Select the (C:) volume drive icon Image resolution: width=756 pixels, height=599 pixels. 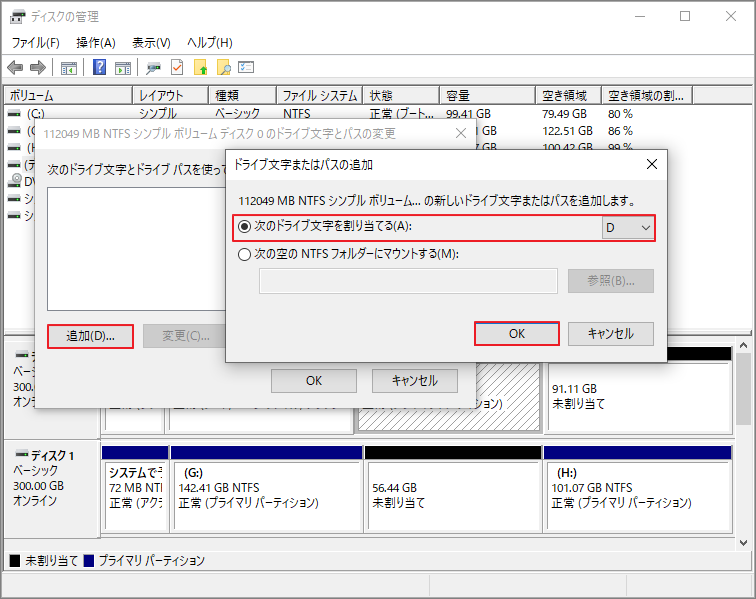[14, 114]
